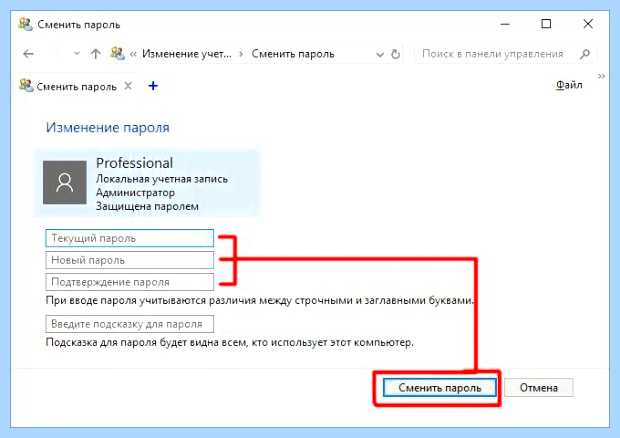The image size is (620, 438).
Task: Click the search magnifier icon
Action: 585,54
